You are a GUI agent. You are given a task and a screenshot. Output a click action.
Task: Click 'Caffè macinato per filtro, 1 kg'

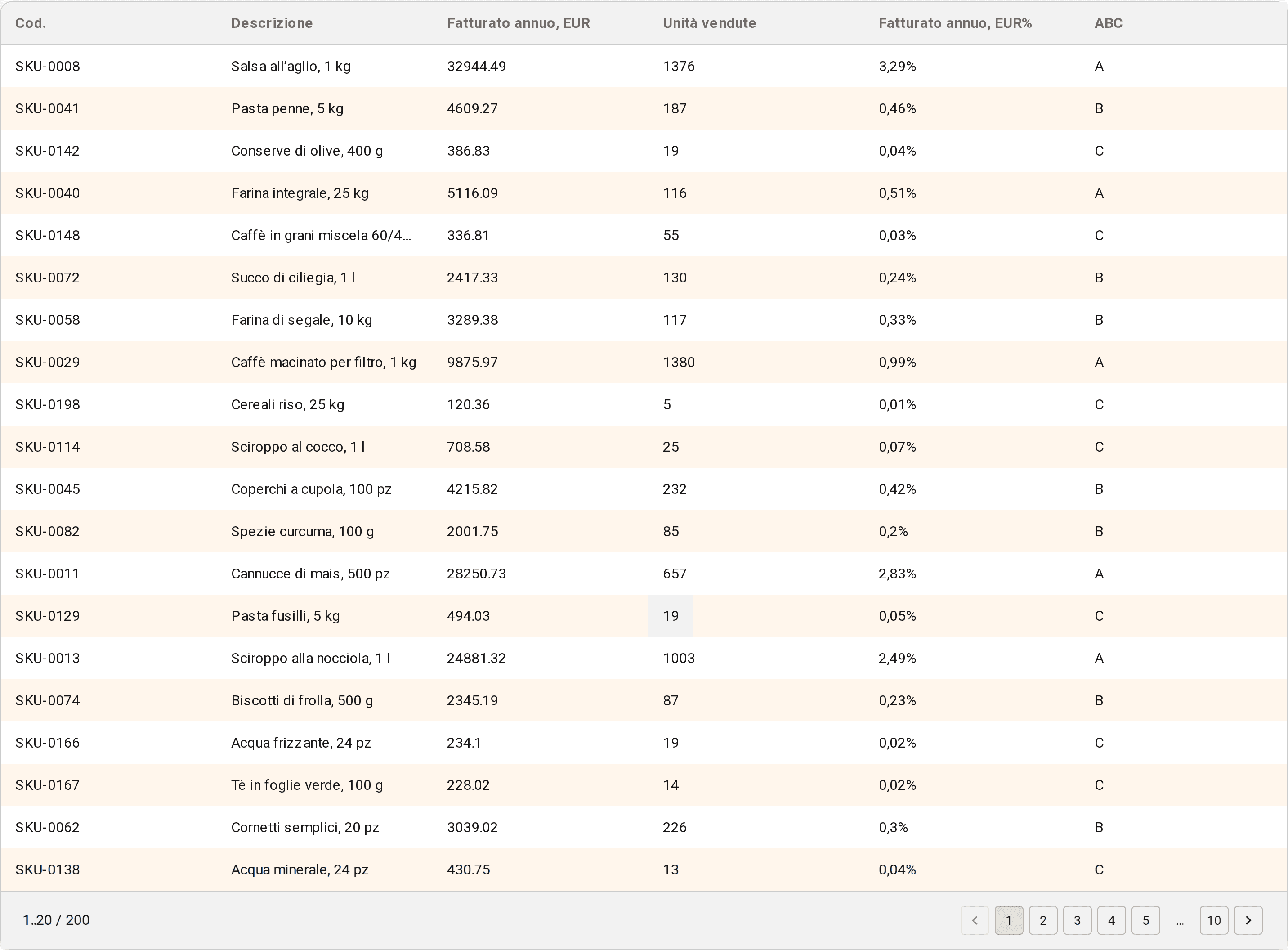(x=324, y=362)
